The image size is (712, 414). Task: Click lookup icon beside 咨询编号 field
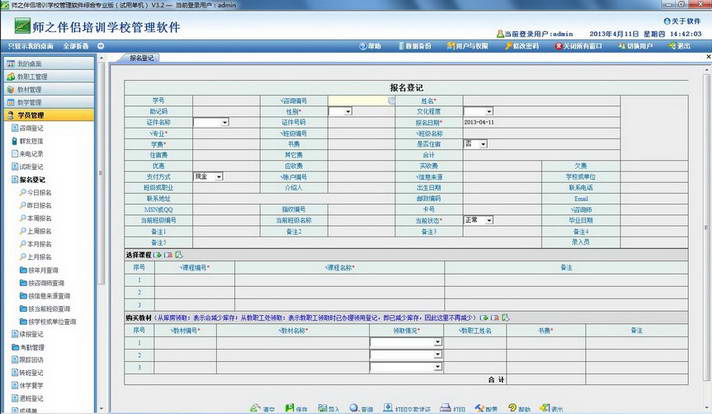(392, 100)
